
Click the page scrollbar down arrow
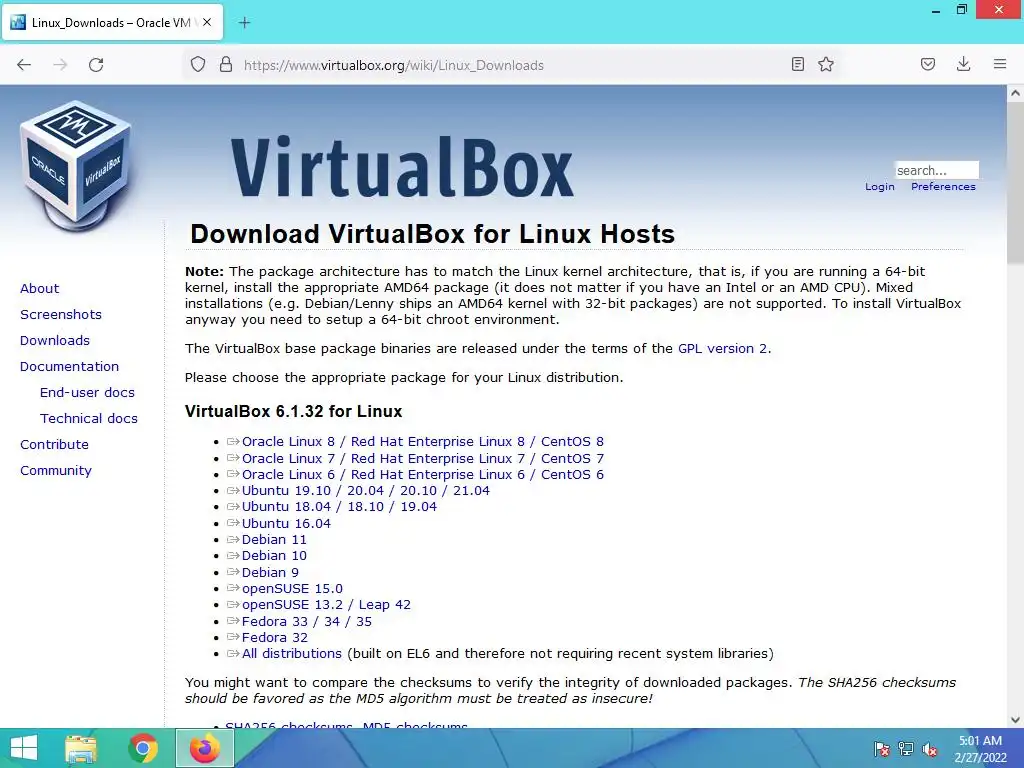1015,720
